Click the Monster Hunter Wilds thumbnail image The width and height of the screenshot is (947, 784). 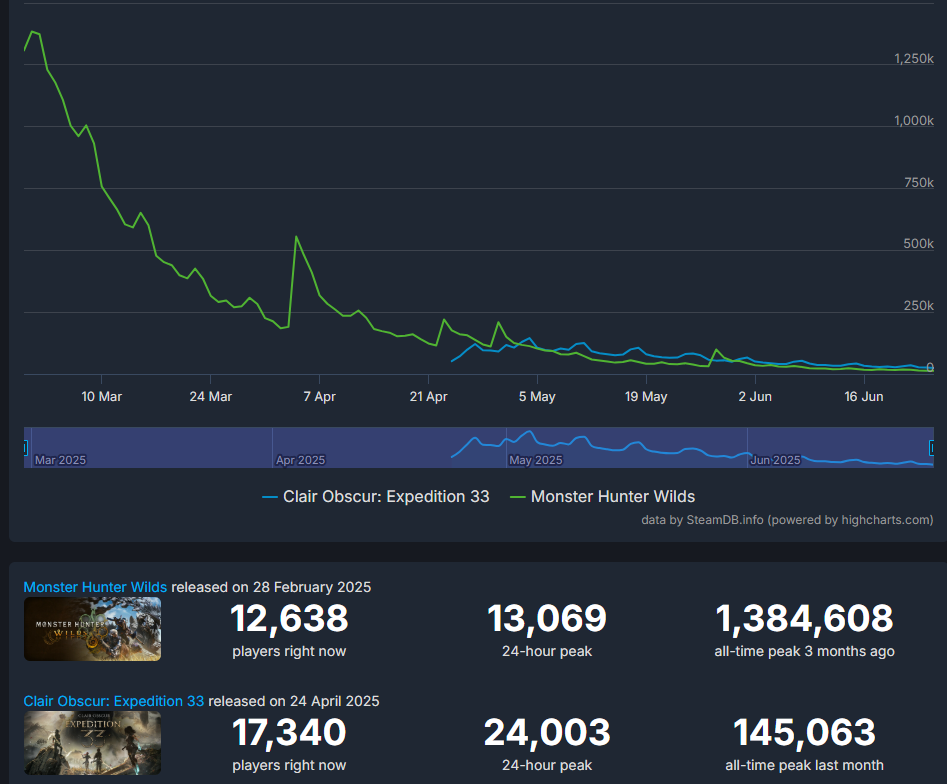pyautogui.click(x=92, y=629)
